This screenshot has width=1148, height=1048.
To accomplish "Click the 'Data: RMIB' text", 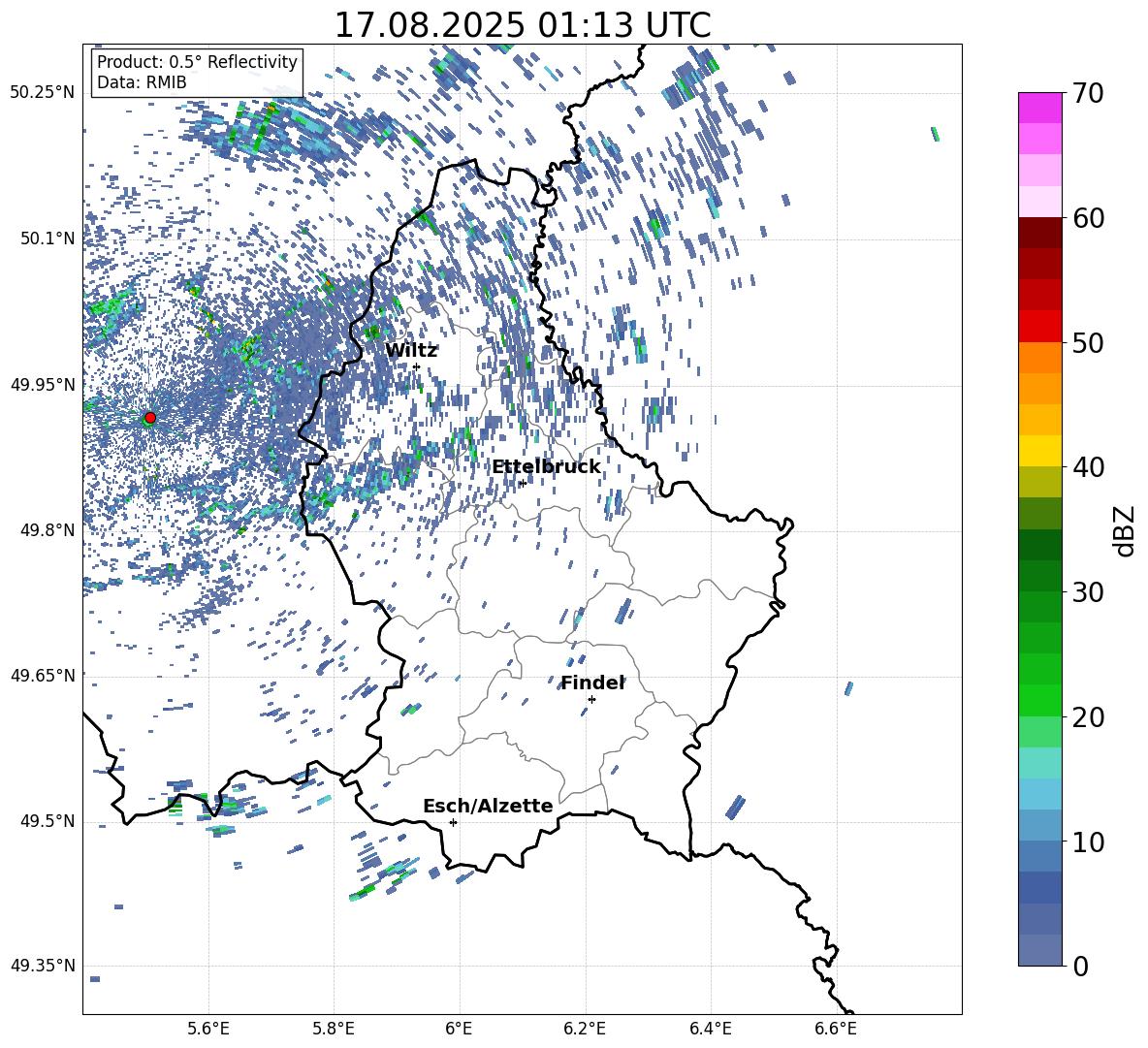I will pos(142,82).
